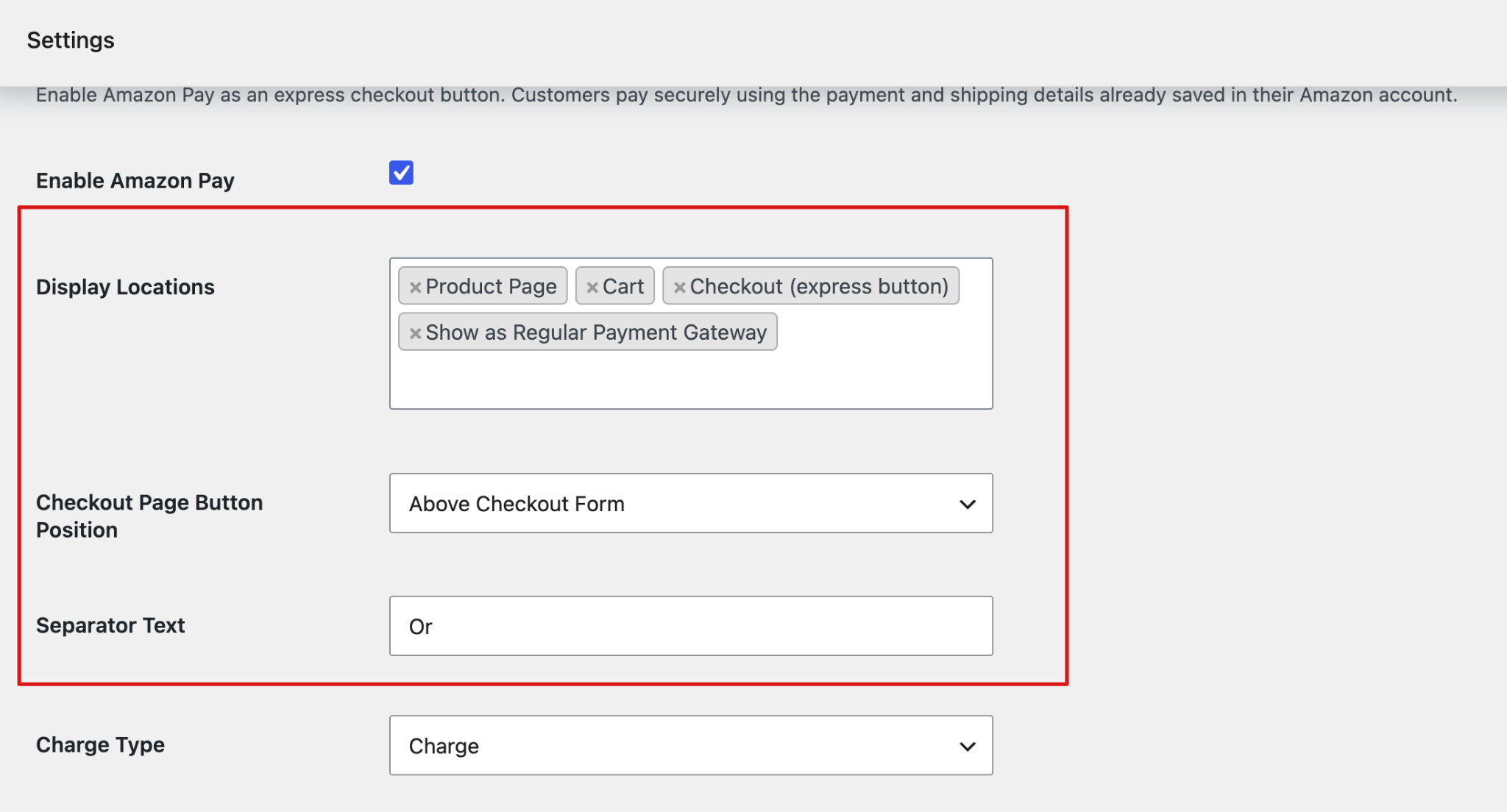The width and height of the screenshot is (1507, 812).
Task: Click the Enable Amazon Pay label
Action: pyautogui.click(x=135, y=180)
